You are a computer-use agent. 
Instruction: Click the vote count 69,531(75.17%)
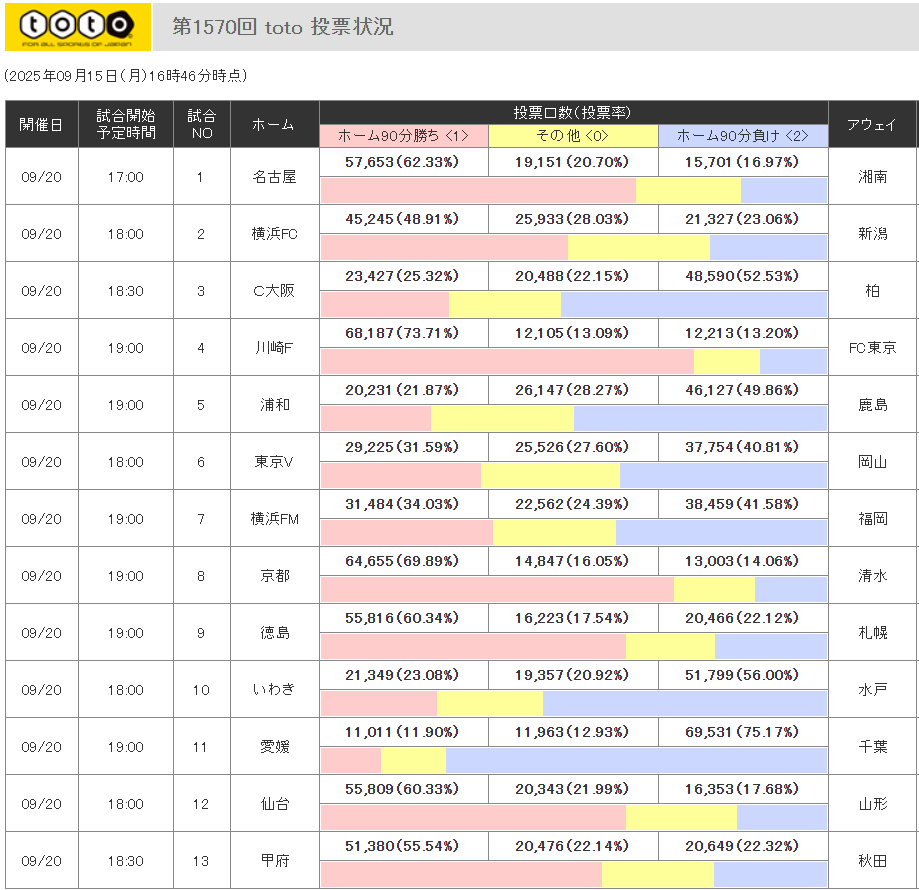(742, 731)
